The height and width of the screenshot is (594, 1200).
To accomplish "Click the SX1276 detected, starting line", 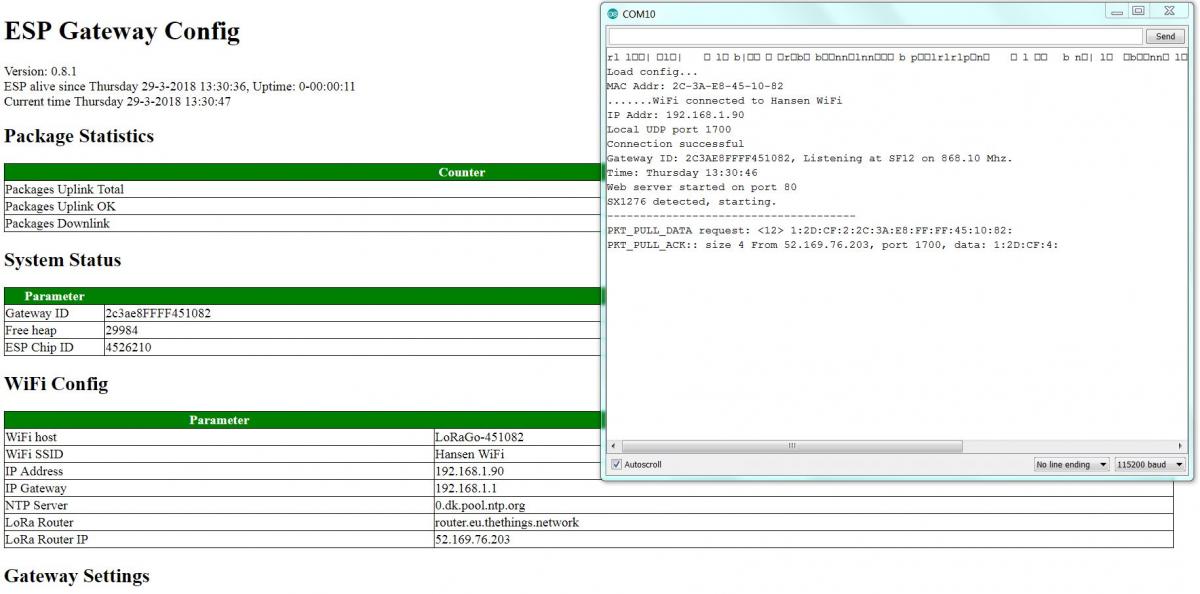I will point(691,201).
